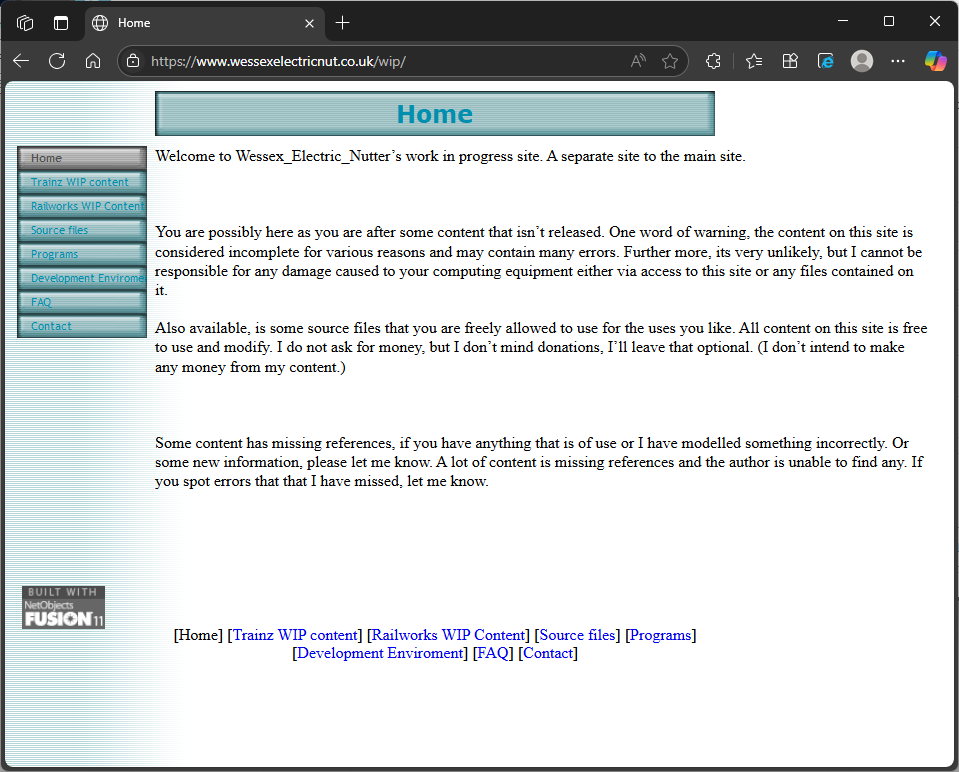The width and height of the screenshot is (959, 772).
Task: Open Trainz WIP content in sidebar navigation
Action: click(x=82, y=182)
